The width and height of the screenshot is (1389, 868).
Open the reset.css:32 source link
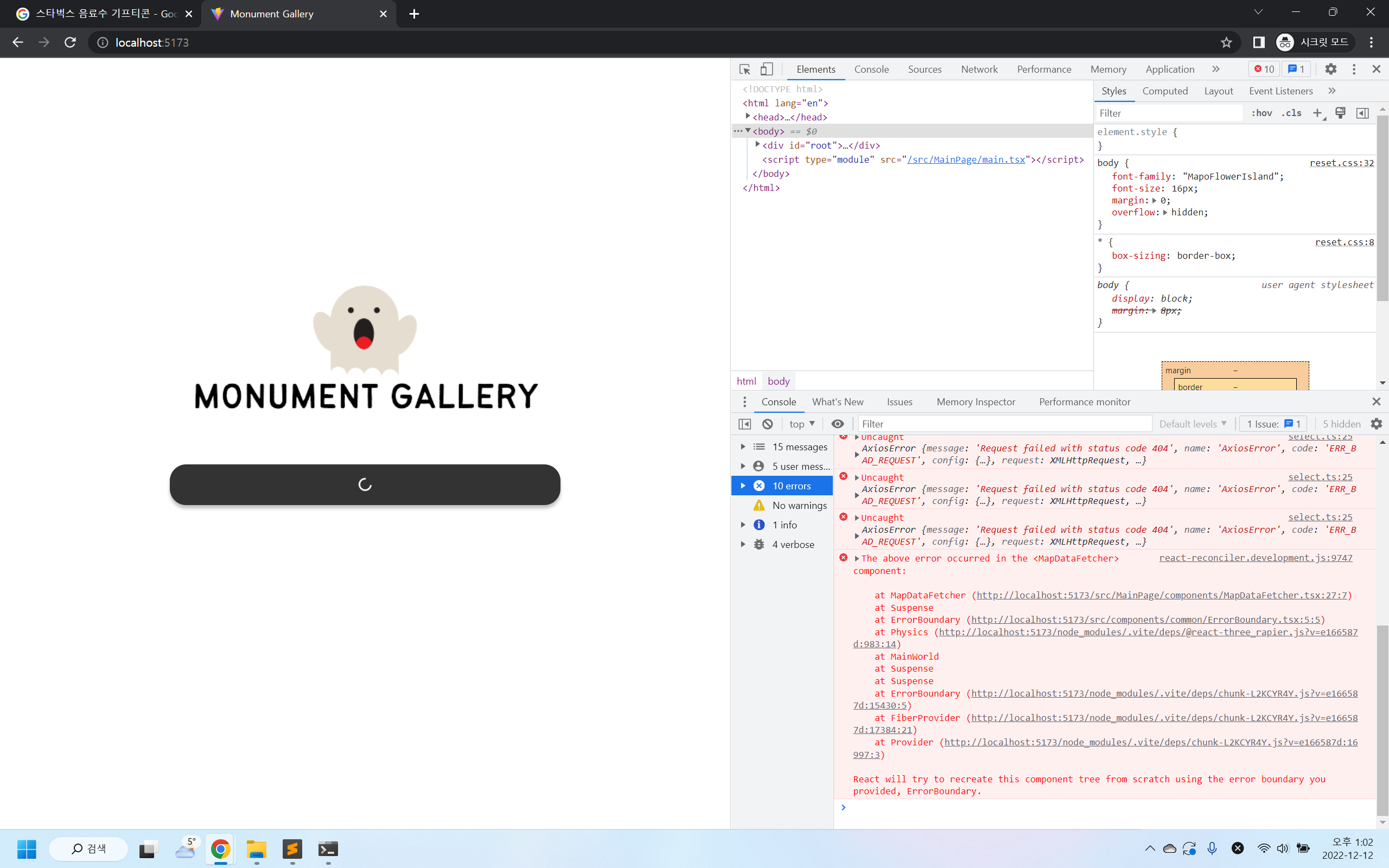pos(1341,163)
